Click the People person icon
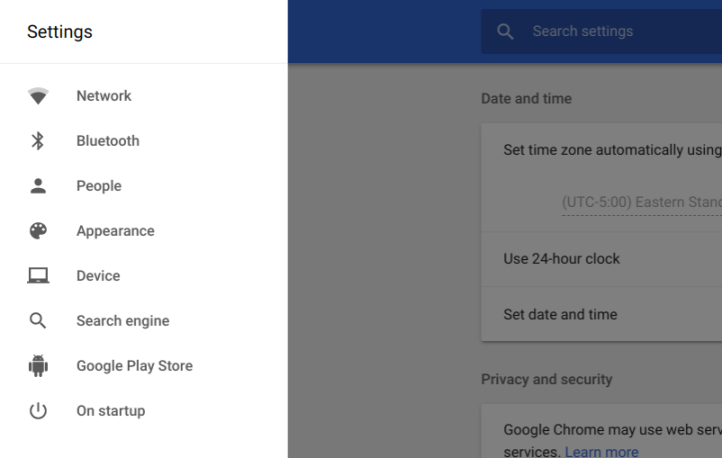Image resolution: width=722 pixels, height=458 pixels. [38, 186]
